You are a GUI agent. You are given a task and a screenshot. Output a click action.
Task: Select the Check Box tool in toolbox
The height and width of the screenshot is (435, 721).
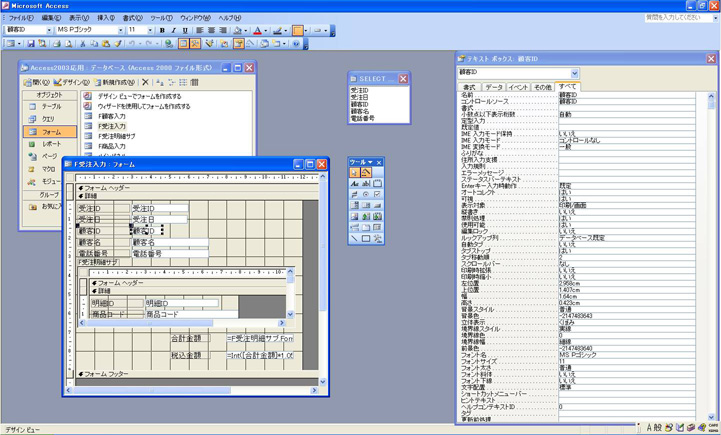pyautogui.click(x=378, y=194)
